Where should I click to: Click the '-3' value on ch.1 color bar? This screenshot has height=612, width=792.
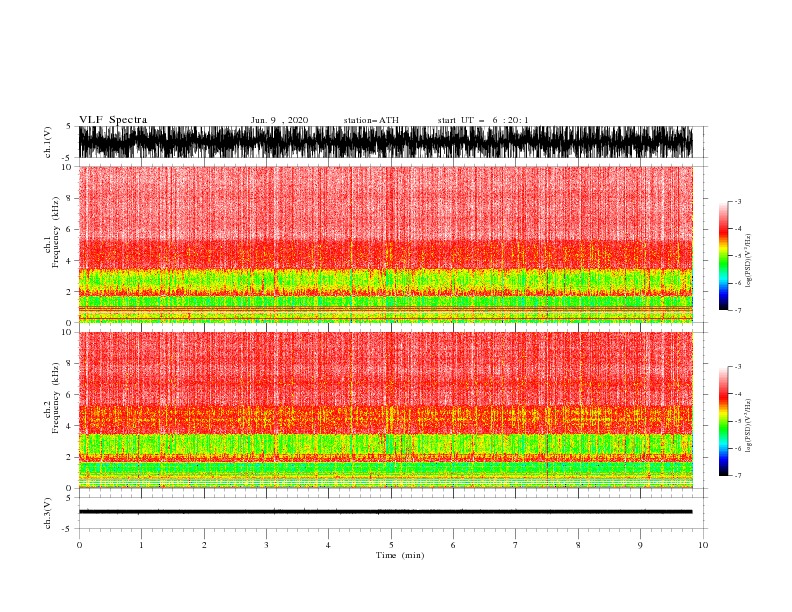coord(737,201)
